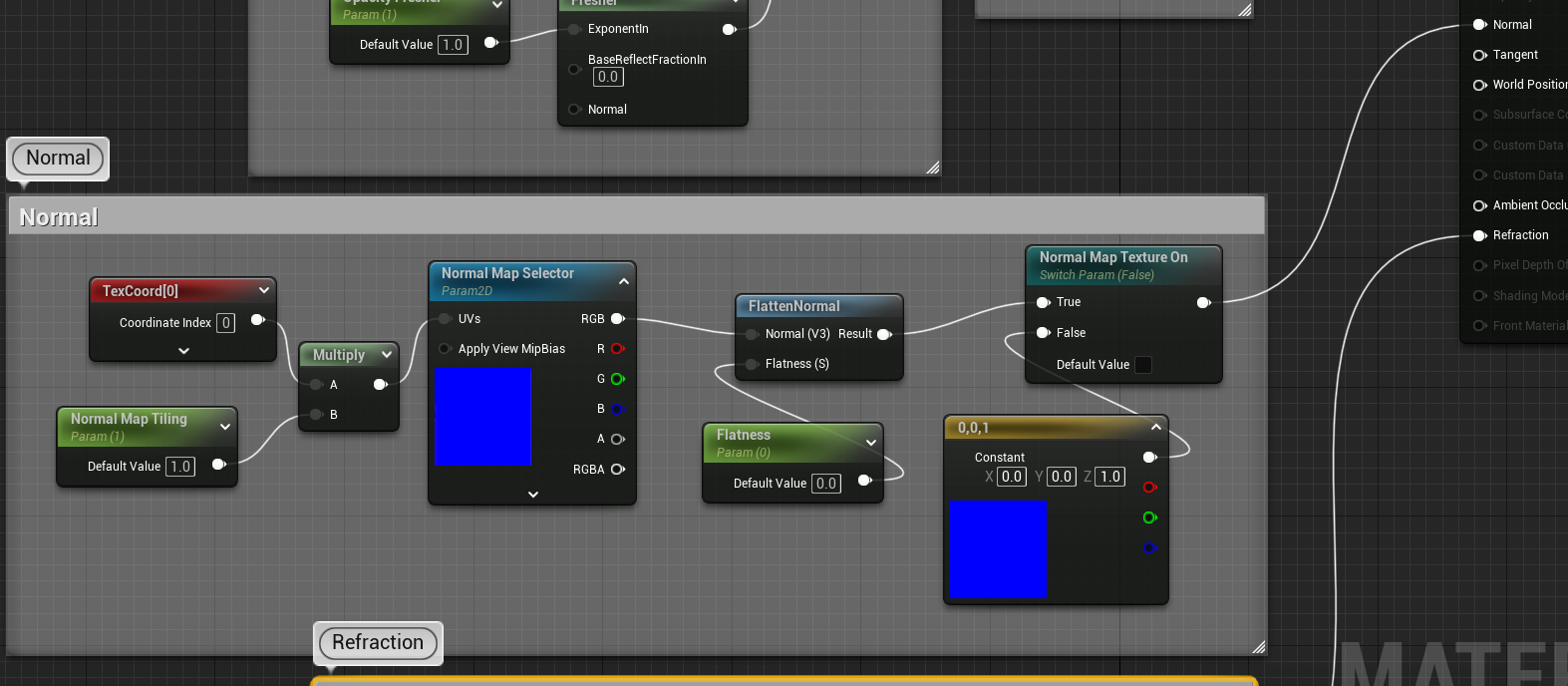This screenshot has height=686, width=1568.
Task: Select the Normal comment box title bar
Action: pos(637,216)
